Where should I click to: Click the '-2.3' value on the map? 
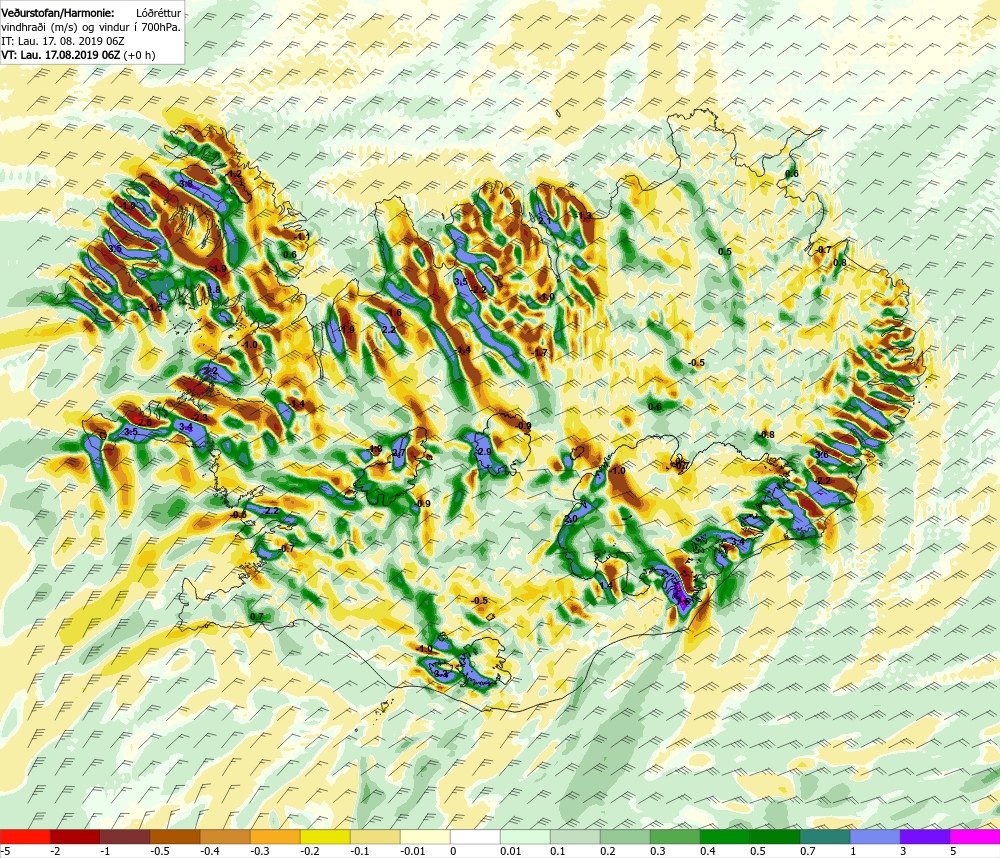200,417
